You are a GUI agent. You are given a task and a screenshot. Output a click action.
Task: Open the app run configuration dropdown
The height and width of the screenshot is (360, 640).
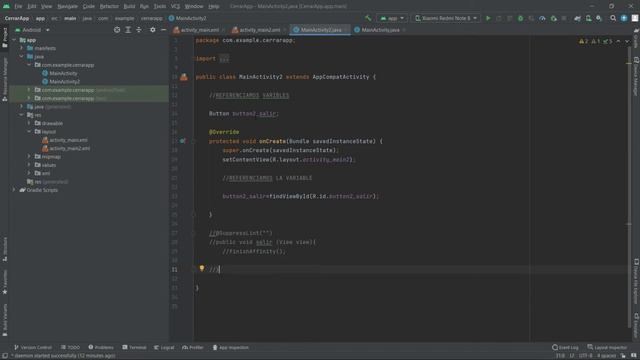coord(392,18)
